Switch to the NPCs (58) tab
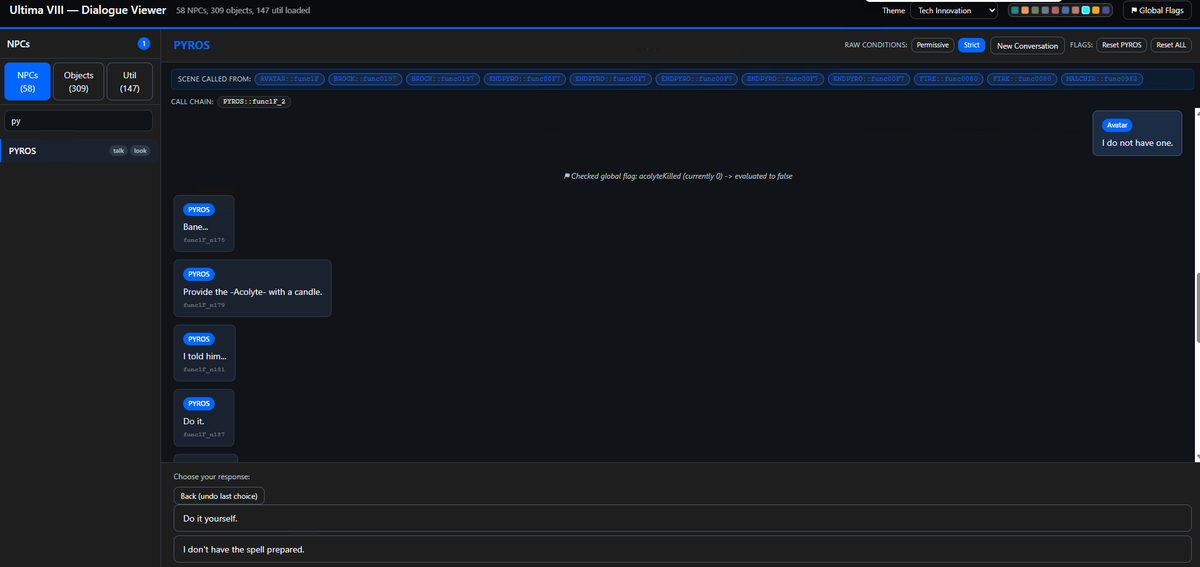1200x567 pixels. point(27,82)
